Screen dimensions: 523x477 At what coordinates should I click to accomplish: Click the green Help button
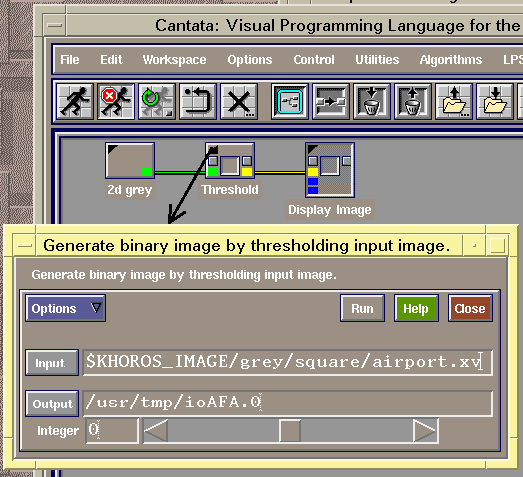pos(416,308)
